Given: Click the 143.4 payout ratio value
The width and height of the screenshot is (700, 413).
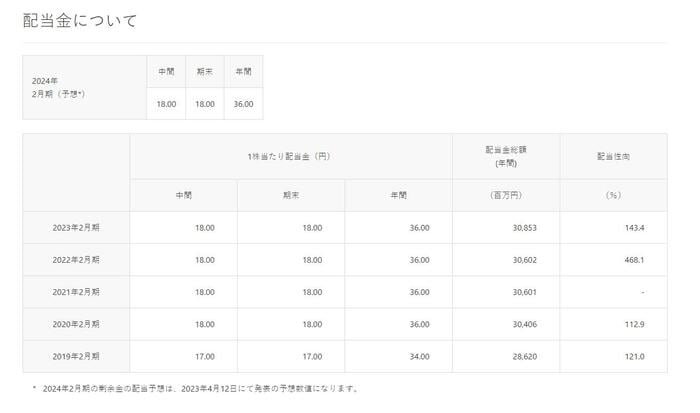Looking at the screenshot, I should pos(632,228).
